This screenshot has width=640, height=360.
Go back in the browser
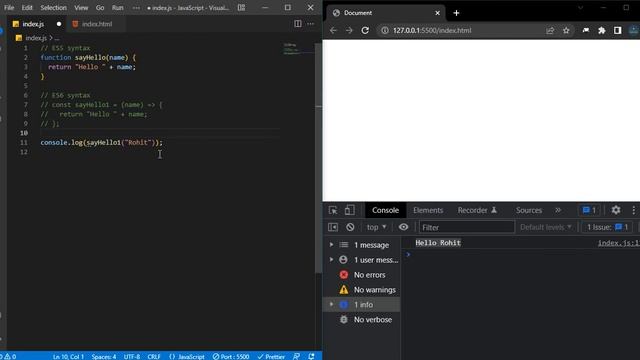[x=333, y=30]
